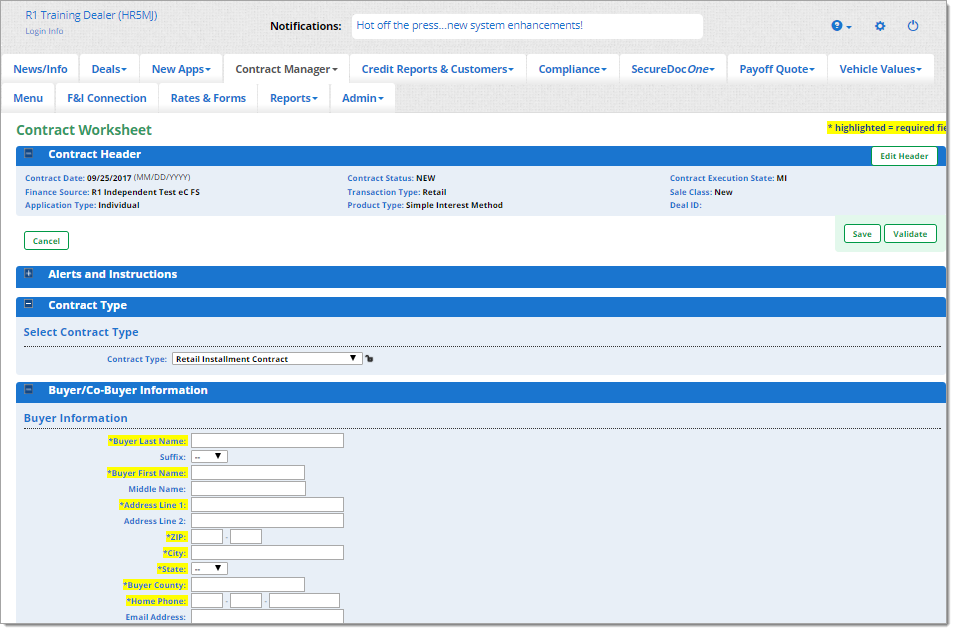954x631 pixels.
Task: Open the F&I Connection tab
Action: coord(106,98)
